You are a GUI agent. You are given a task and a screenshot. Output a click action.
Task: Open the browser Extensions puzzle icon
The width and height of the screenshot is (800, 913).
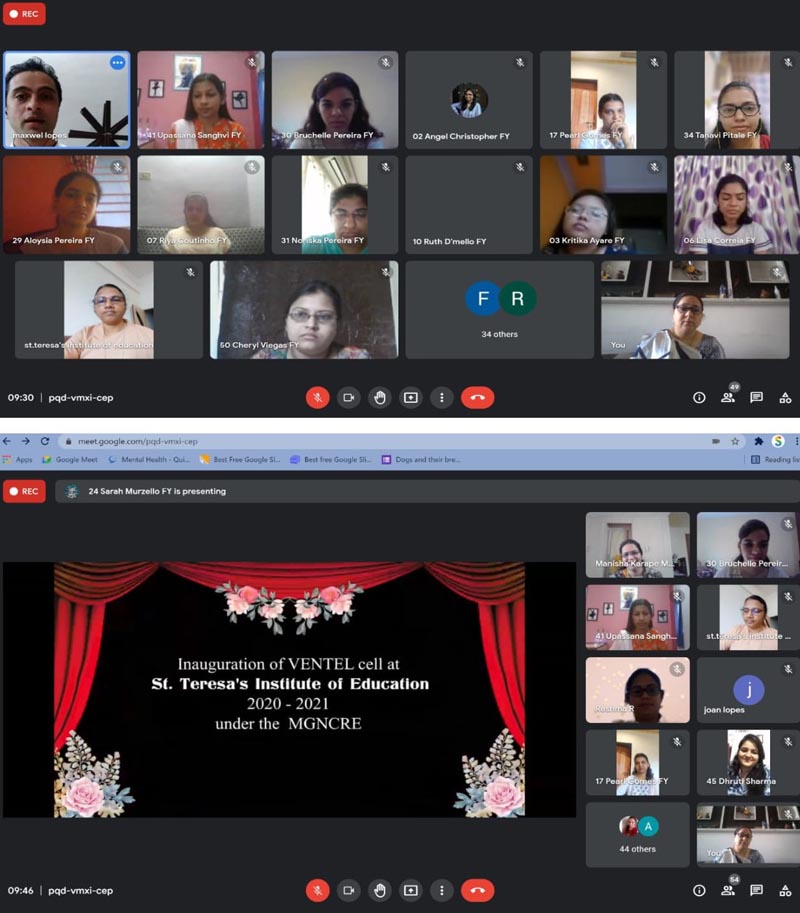[758, 441]
